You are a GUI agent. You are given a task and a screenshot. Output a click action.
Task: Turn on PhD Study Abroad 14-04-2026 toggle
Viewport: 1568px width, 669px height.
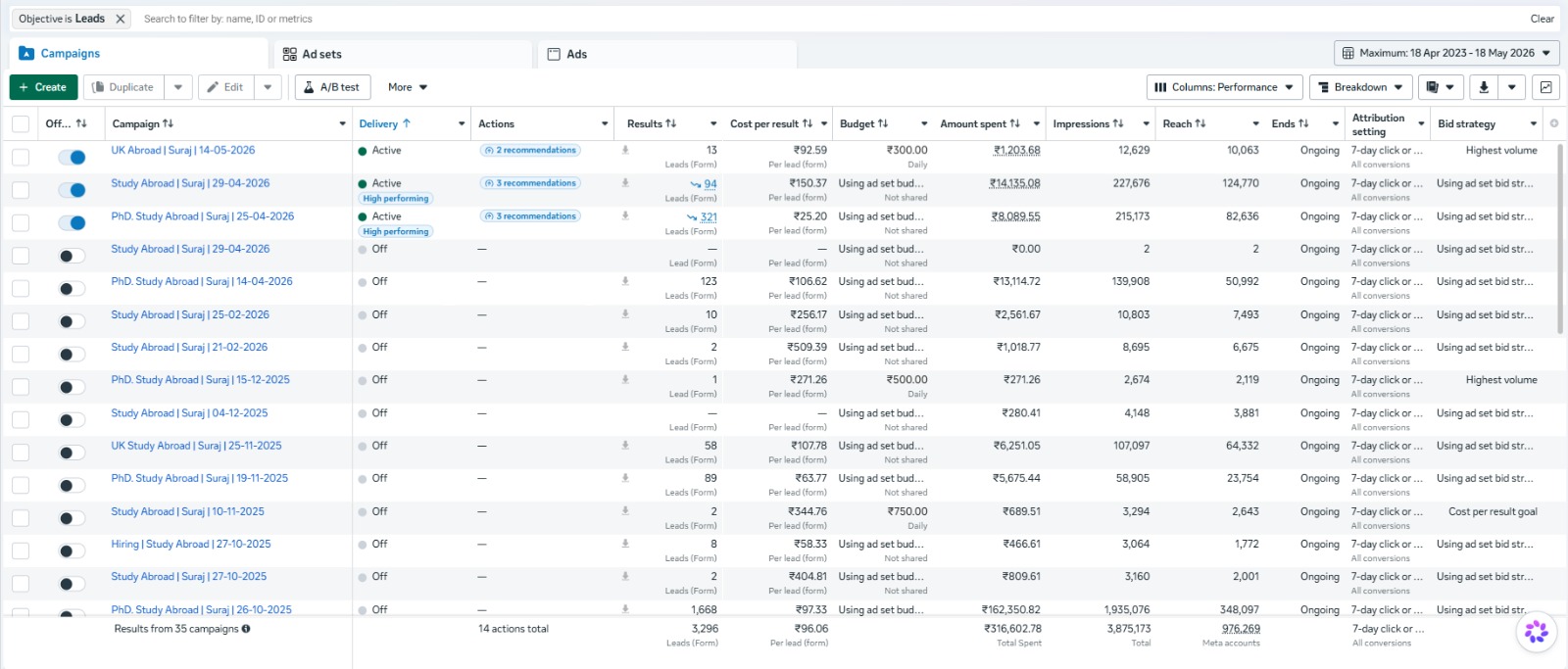(x=72, y=288)
